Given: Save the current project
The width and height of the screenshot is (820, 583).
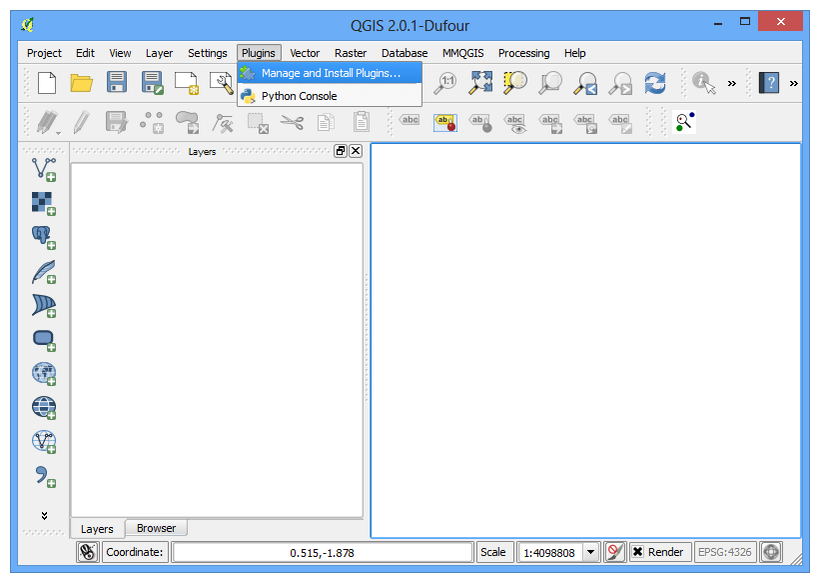Looking at the screenshot, I should [x=117, y=83].
